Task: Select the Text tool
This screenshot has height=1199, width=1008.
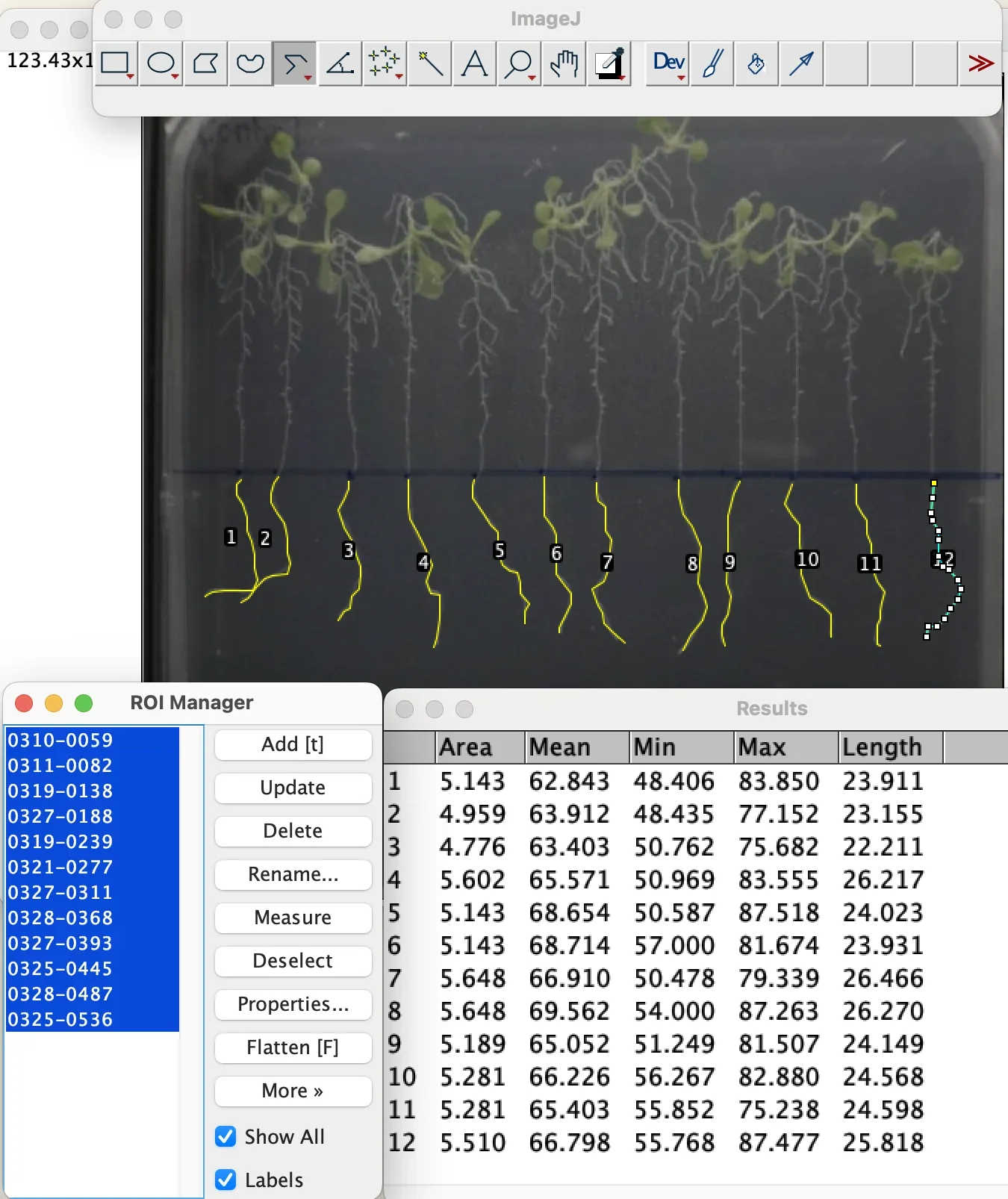Action: [x=475, y=64]
